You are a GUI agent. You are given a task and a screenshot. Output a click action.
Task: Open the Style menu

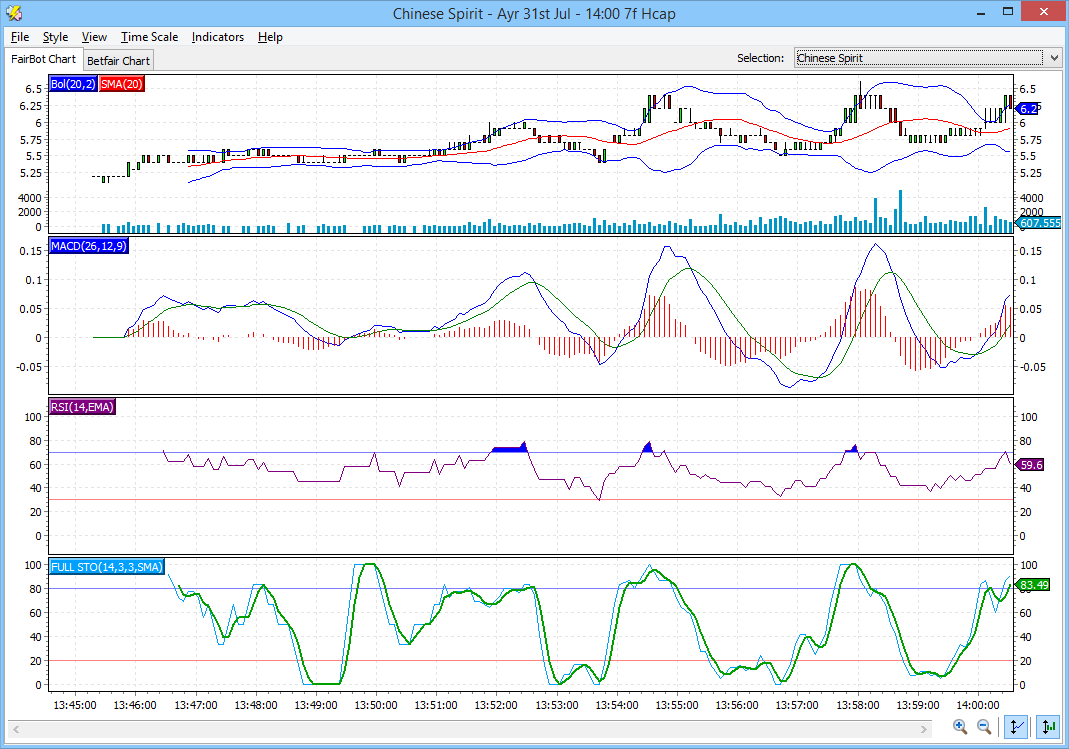coord(55,37)
